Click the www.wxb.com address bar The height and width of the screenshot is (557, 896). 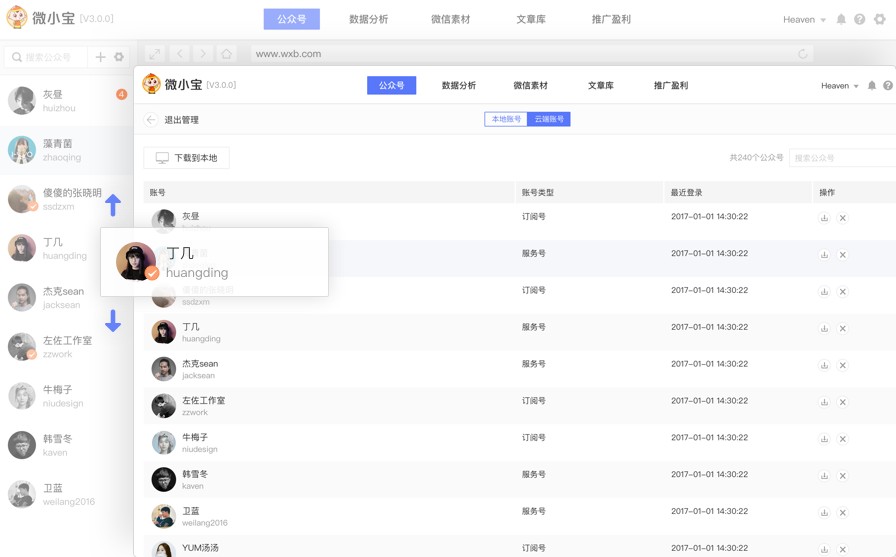point(531,54)
